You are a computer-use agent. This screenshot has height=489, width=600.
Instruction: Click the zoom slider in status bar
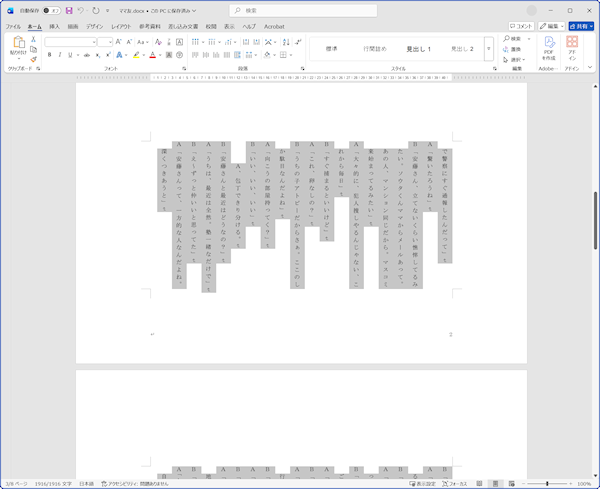click(x=547, y=483)
